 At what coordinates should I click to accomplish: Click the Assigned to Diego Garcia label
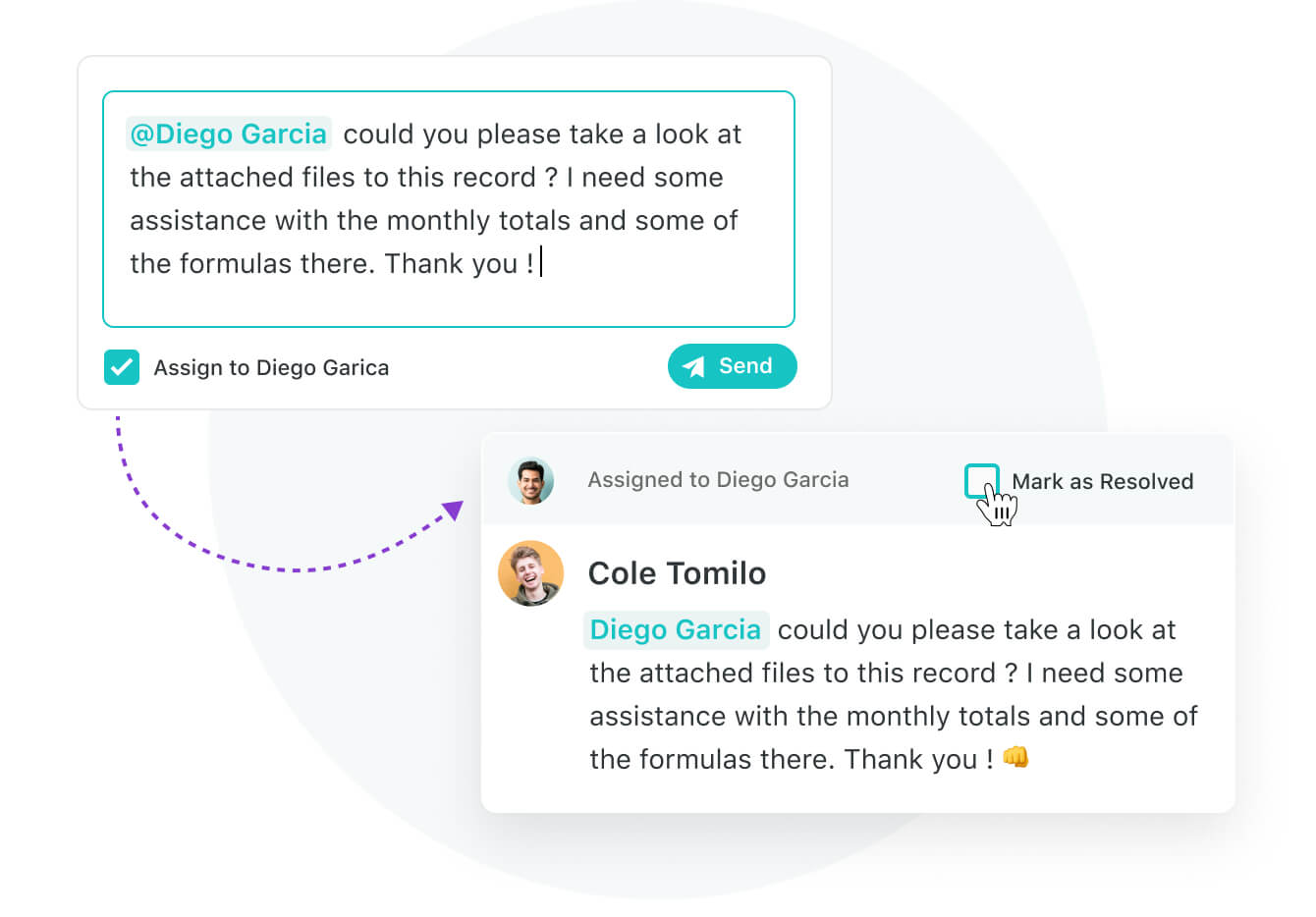718,480
